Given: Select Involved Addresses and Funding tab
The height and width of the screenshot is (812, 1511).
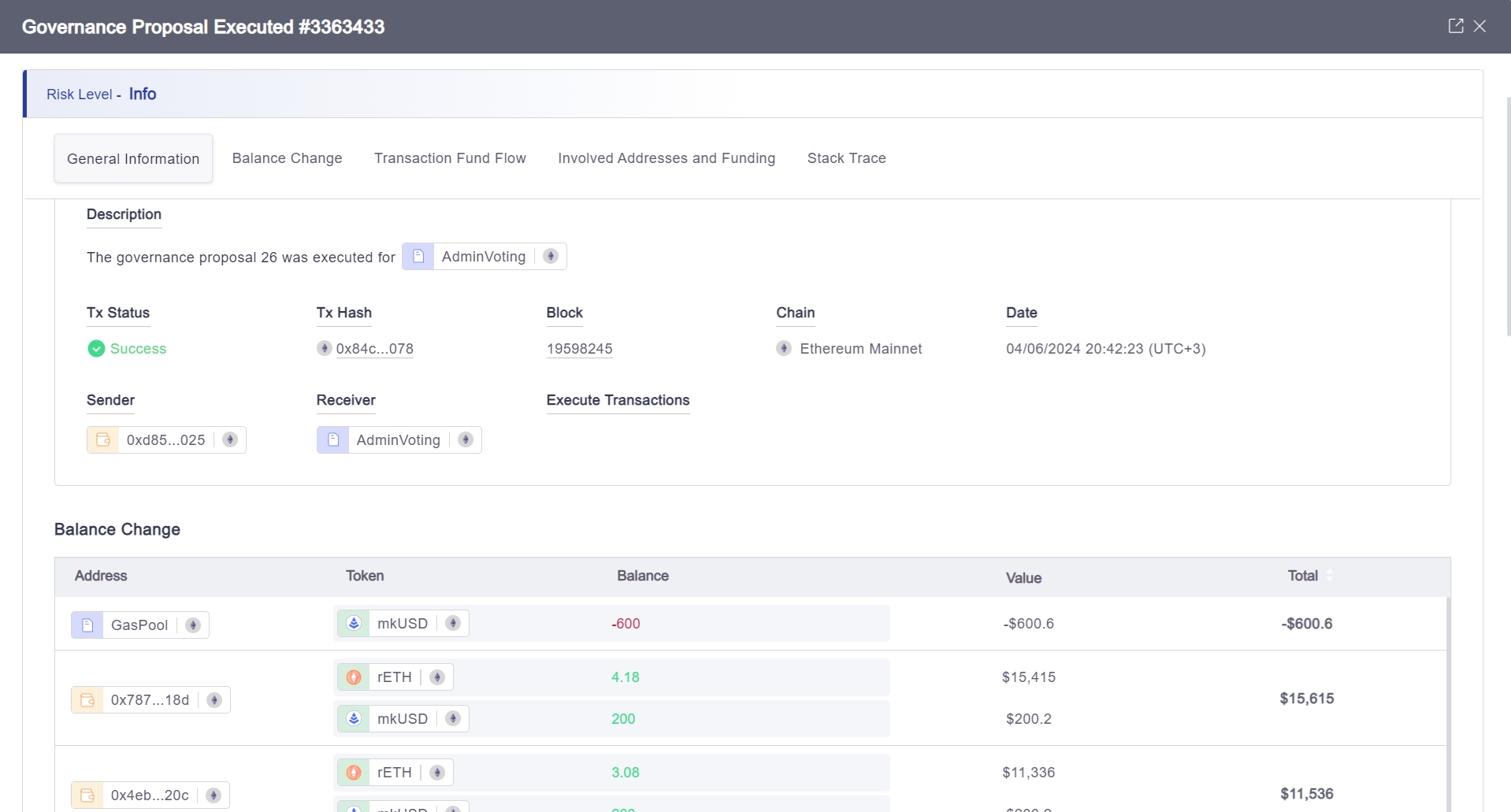Looking at the screenshot, I should pyautogui.click(x=666, y=158).
